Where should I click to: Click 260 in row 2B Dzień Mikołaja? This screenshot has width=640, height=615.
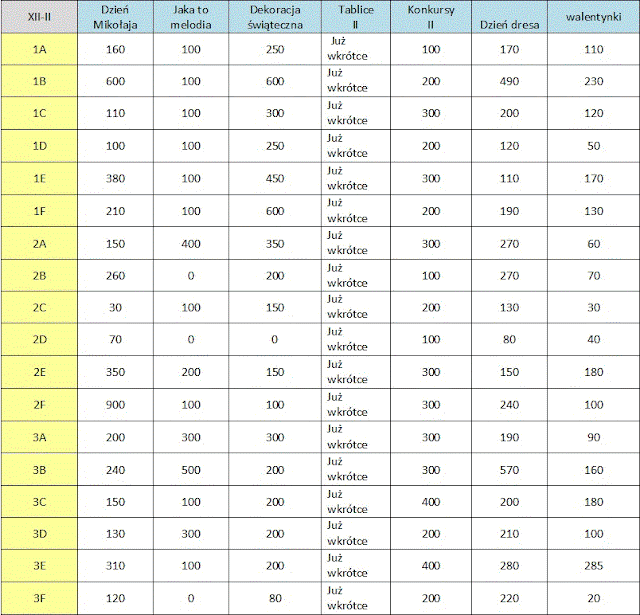(116, 275)
